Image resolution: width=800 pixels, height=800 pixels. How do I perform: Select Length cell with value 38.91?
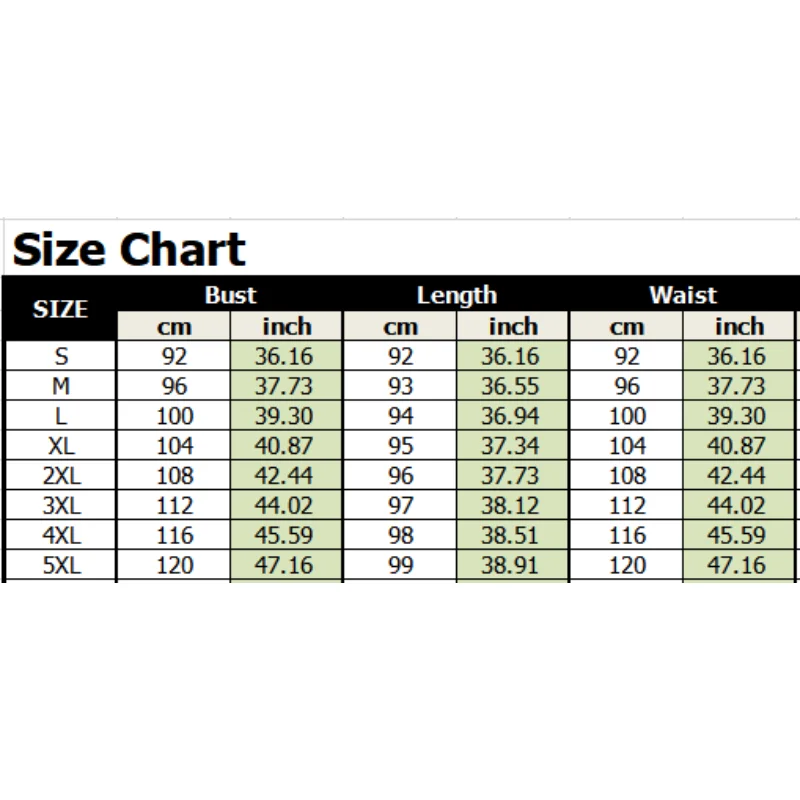pyautogui.click(x=513, y=566)
